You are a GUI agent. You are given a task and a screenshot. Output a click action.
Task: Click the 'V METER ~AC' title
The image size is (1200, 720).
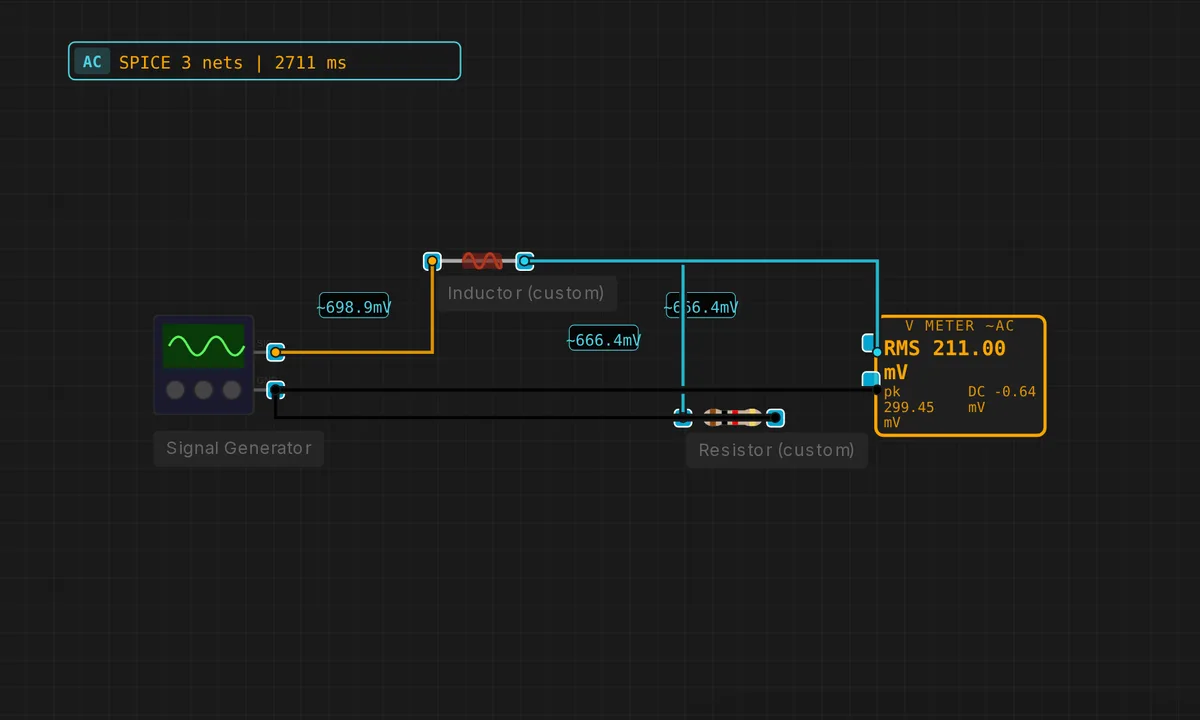pyautogui.click(x=959, y=326)
